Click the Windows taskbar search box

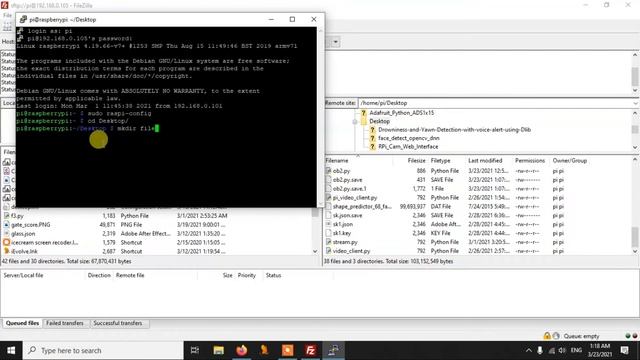click(x=103, y=350)
